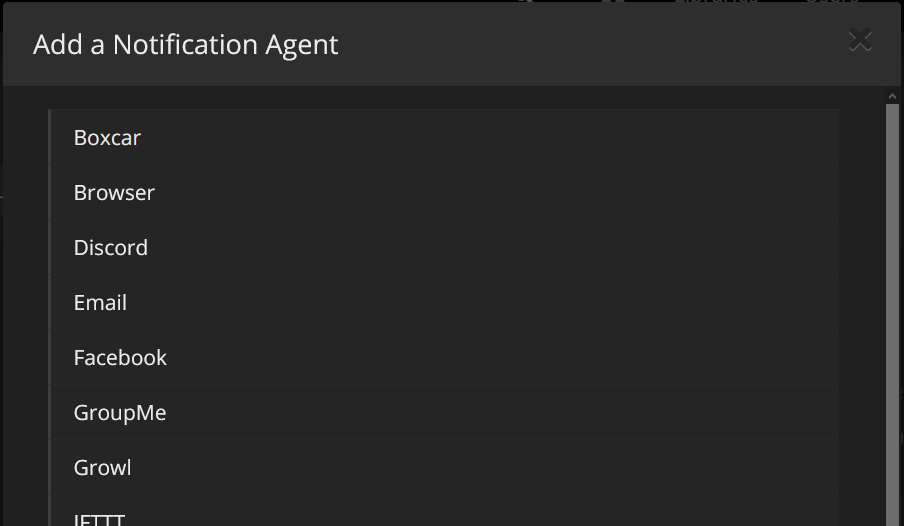Open Facebook agent setup
The image size is (904, 526).
[444, 357]
